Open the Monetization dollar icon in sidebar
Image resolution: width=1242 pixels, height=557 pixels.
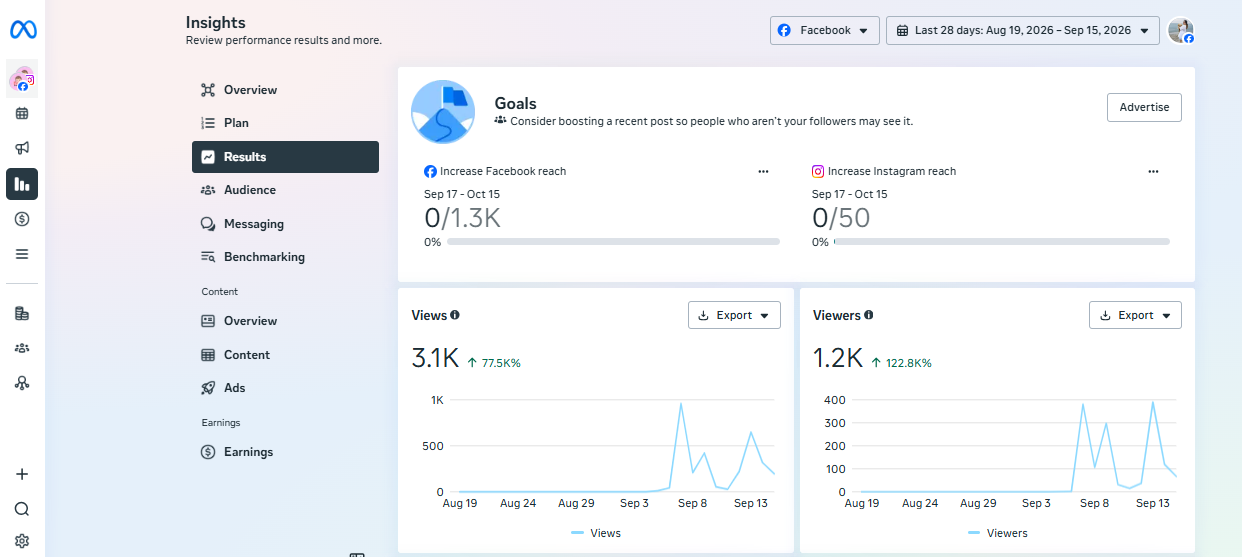22,219
